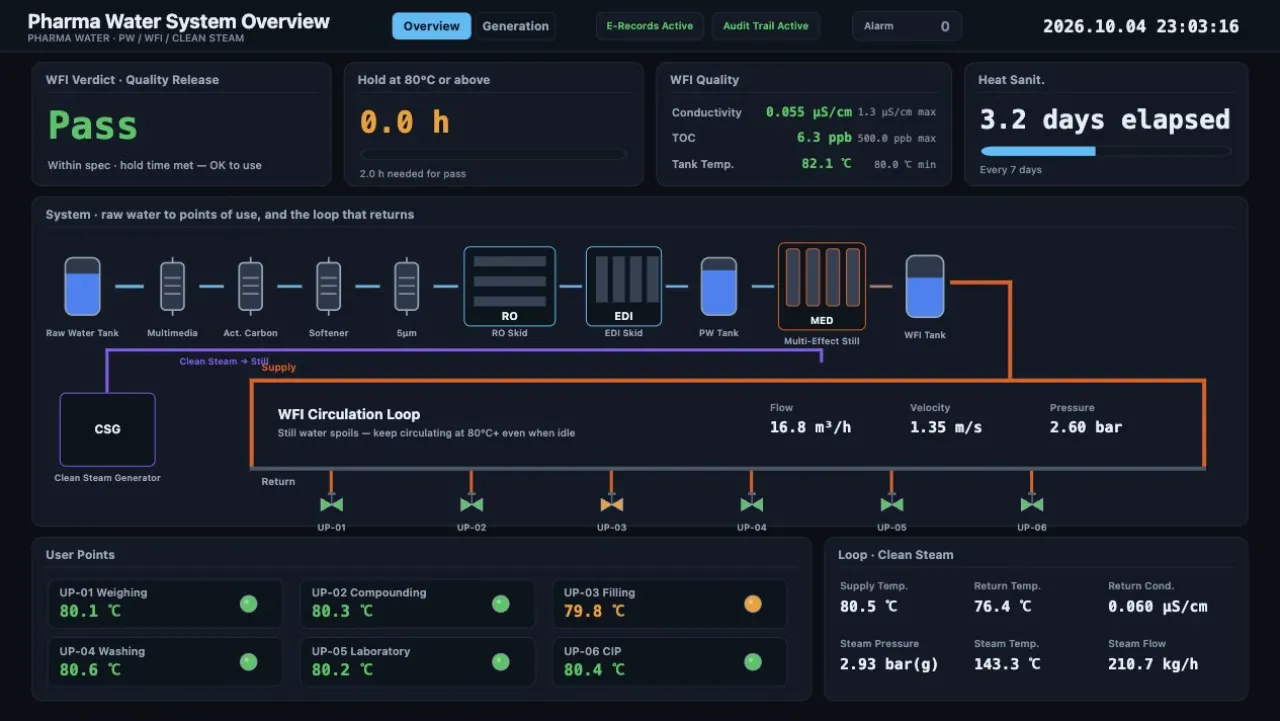This screenshot has height=721, width=1280.
Task: Select the UP-04 Washing card
Action: [165, 662]
